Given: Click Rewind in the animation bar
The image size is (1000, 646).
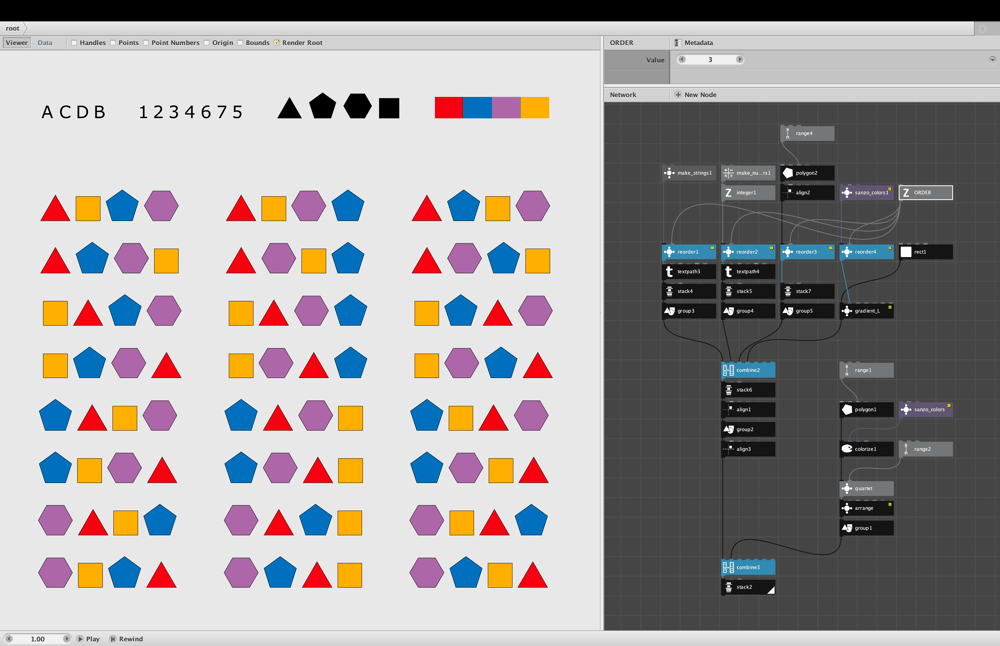Looking at the screenshot, I should point(126,639).
